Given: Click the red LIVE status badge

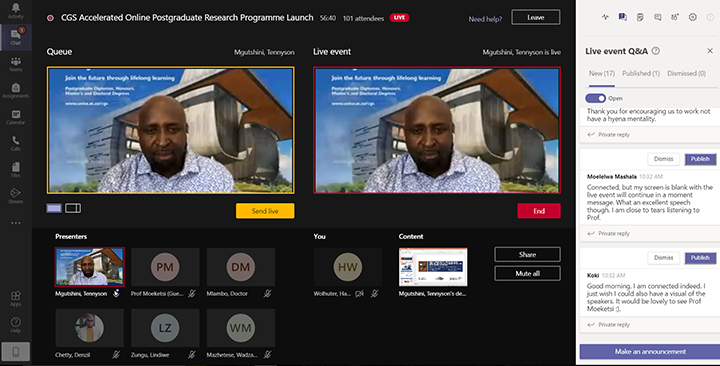Looking at the screenshot, I should tap(399, 17).
